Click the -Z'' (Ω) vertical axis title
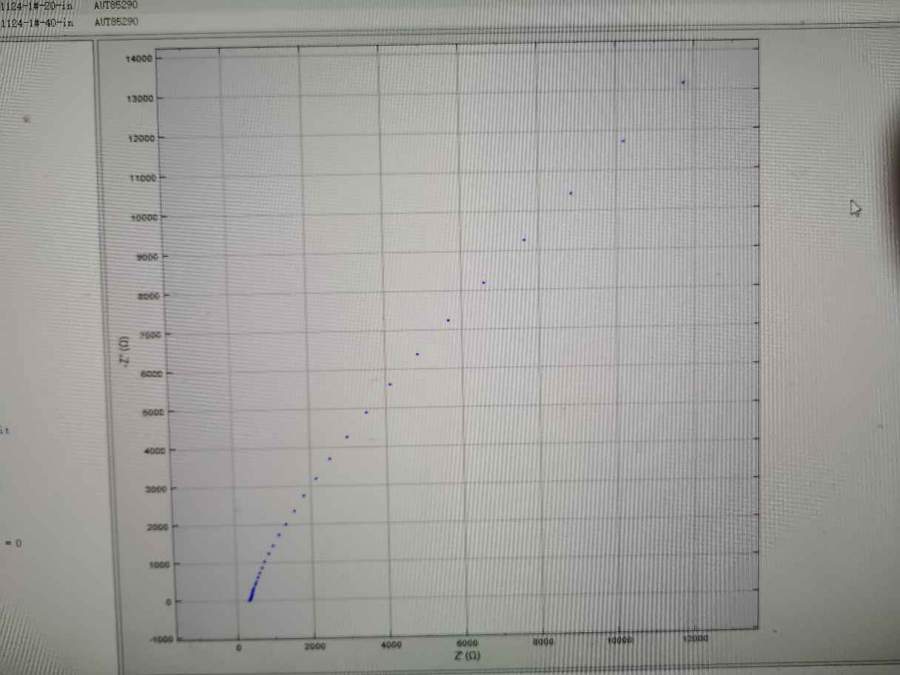This screenshot has width=900, height=675. 123,351
